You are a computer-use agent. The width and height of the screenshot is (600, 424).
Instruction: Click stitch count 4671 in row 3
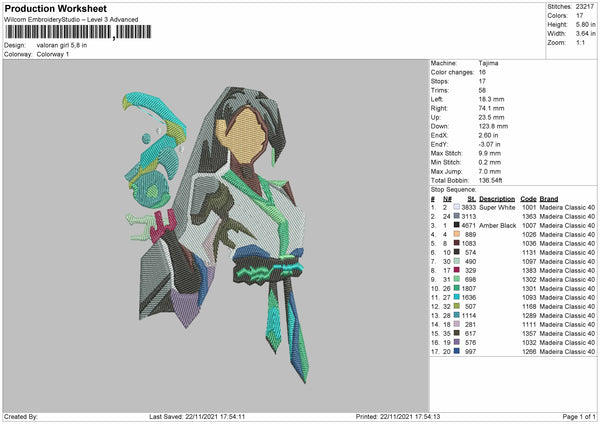coord(469,225)
